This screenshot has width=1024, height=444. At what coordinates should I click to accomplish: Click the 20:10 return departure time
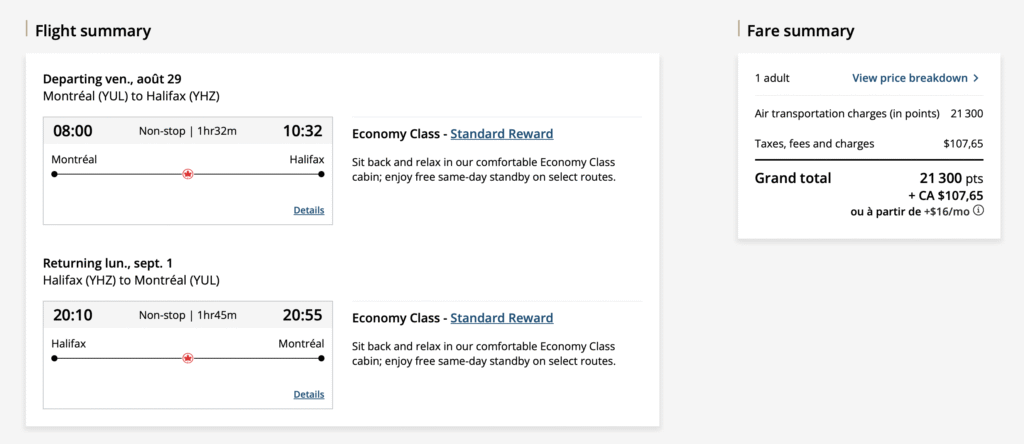tap(73, 315)
